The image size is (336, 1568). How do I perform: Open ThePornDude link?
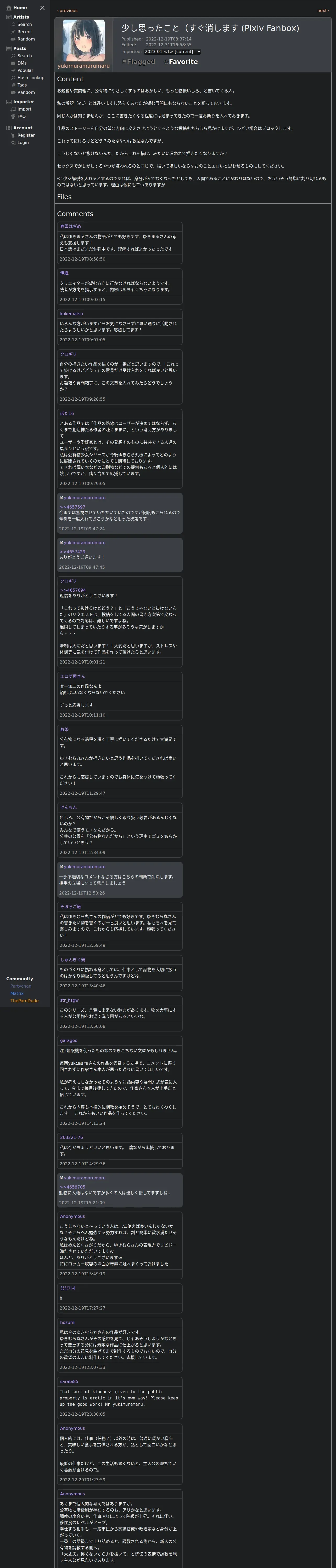click(24, 1001)
